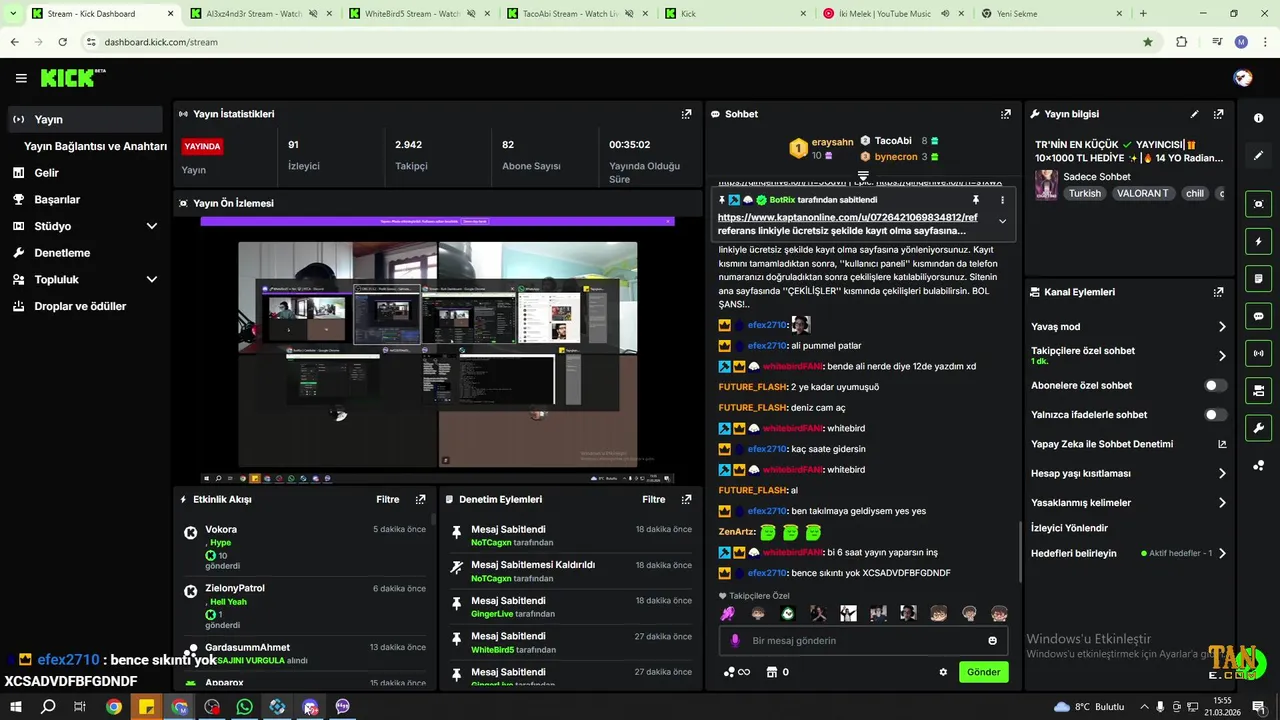Switch to İki Melek YouTube Music tab

pos(892,14)
